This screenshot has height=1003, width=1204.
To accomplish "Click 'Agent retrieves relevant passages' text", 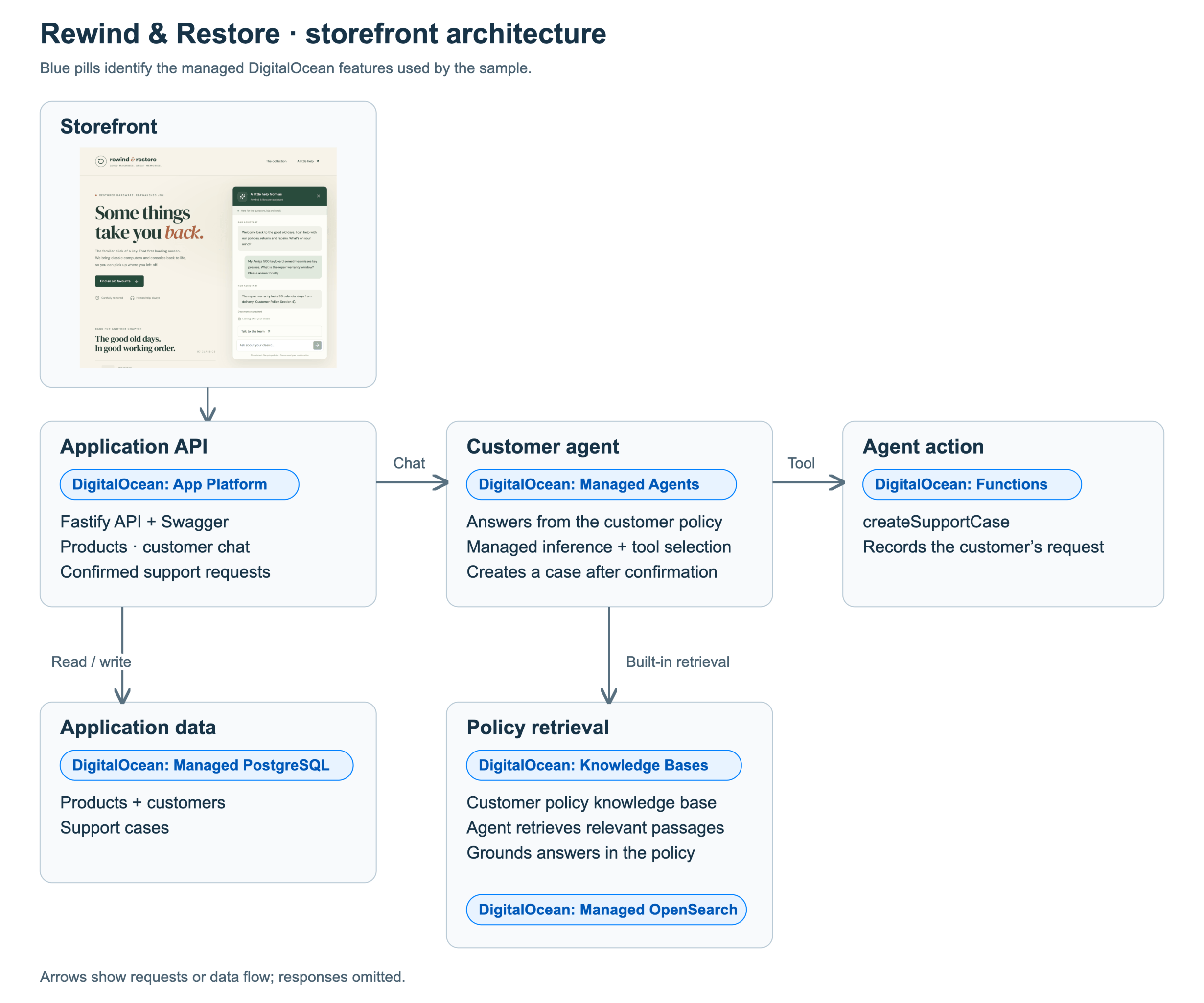I will click(595, 828).
